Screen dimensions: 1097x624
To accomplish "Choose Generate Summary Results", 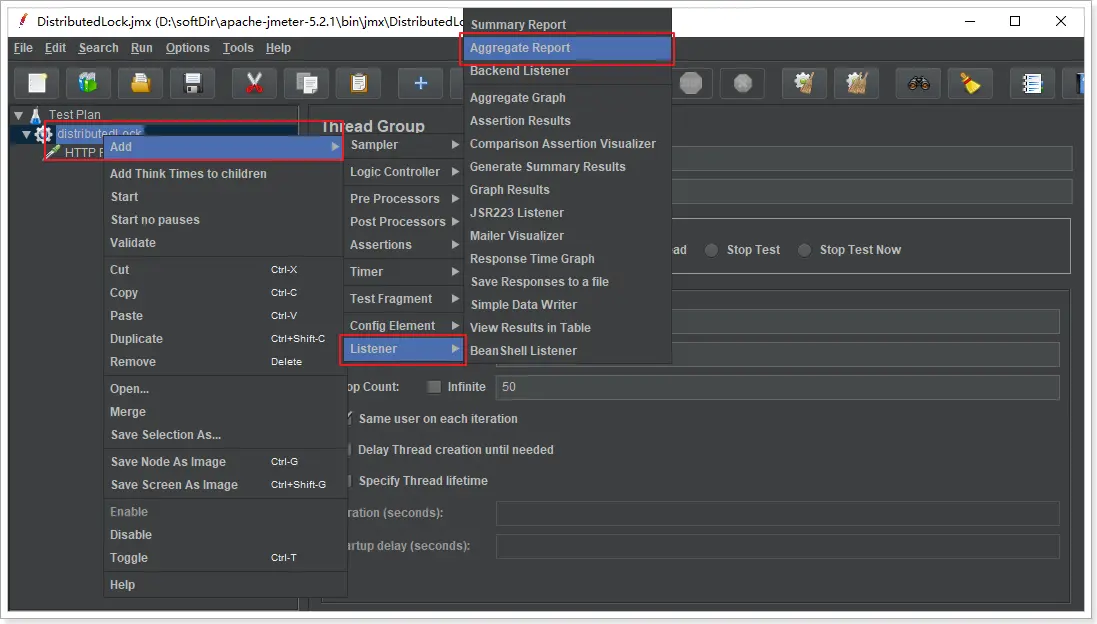I will coord(567,167).
